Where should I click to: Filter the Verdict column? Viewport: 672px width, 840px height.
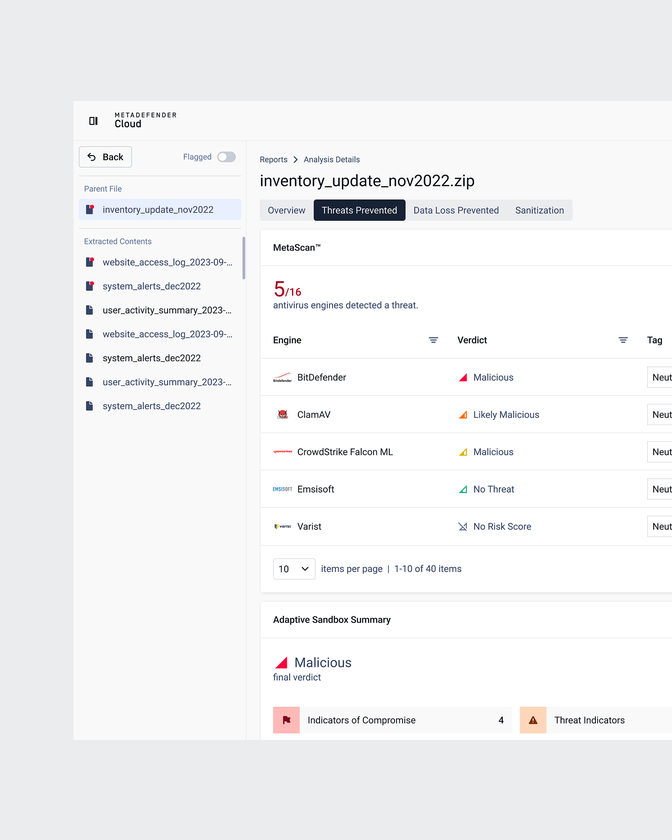[x=623, y=340]
